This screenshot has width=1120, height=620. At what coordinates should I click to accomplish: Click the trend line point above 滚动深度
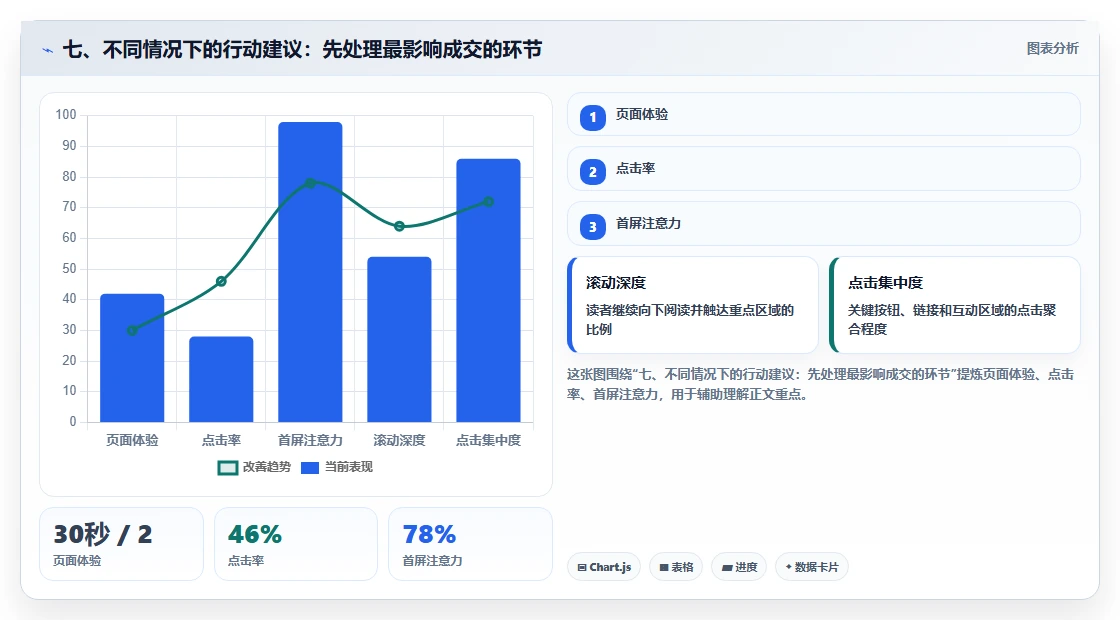tap(399, 226)
